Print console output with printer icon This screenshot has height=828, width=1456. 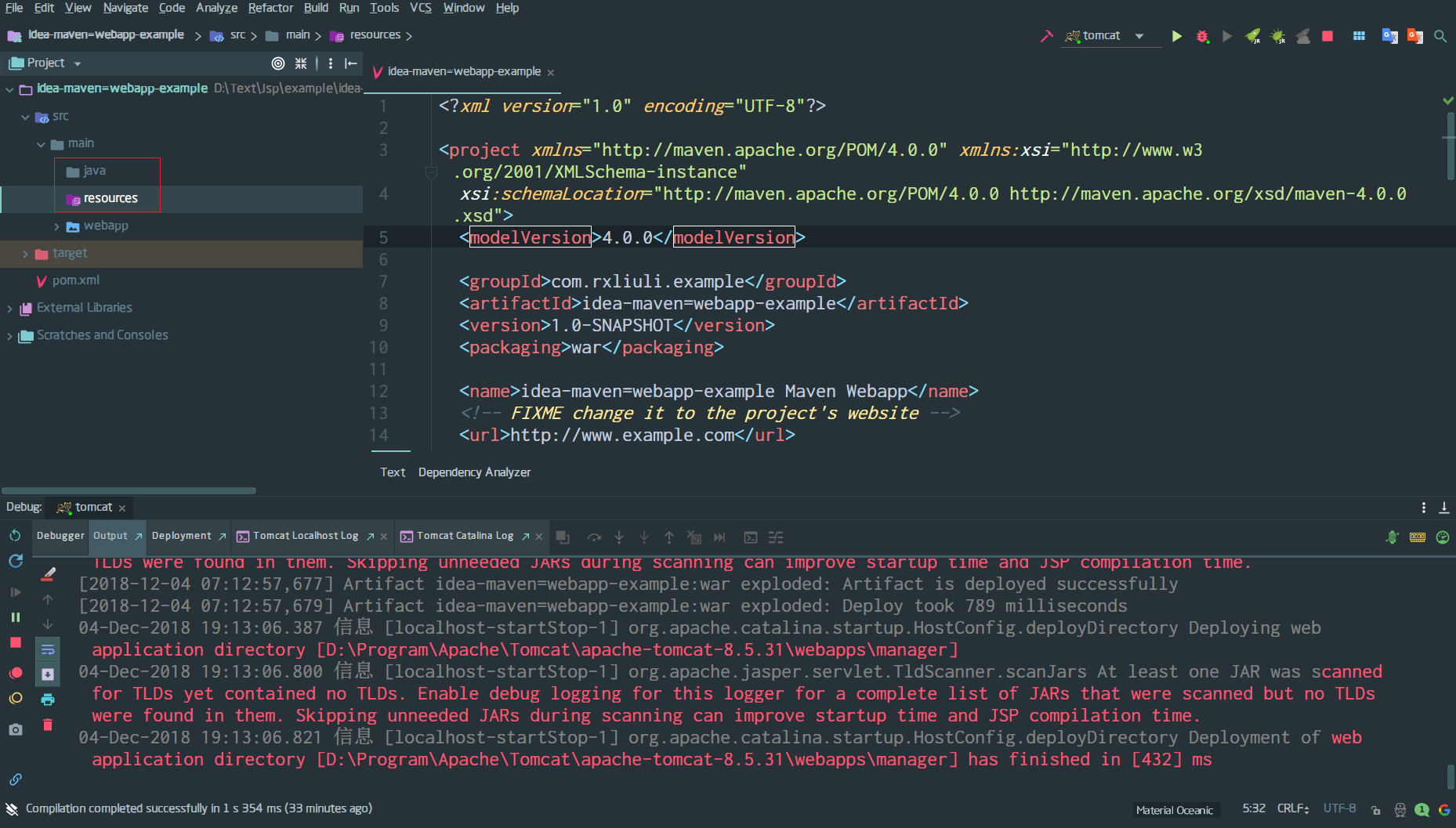point(48,700)
